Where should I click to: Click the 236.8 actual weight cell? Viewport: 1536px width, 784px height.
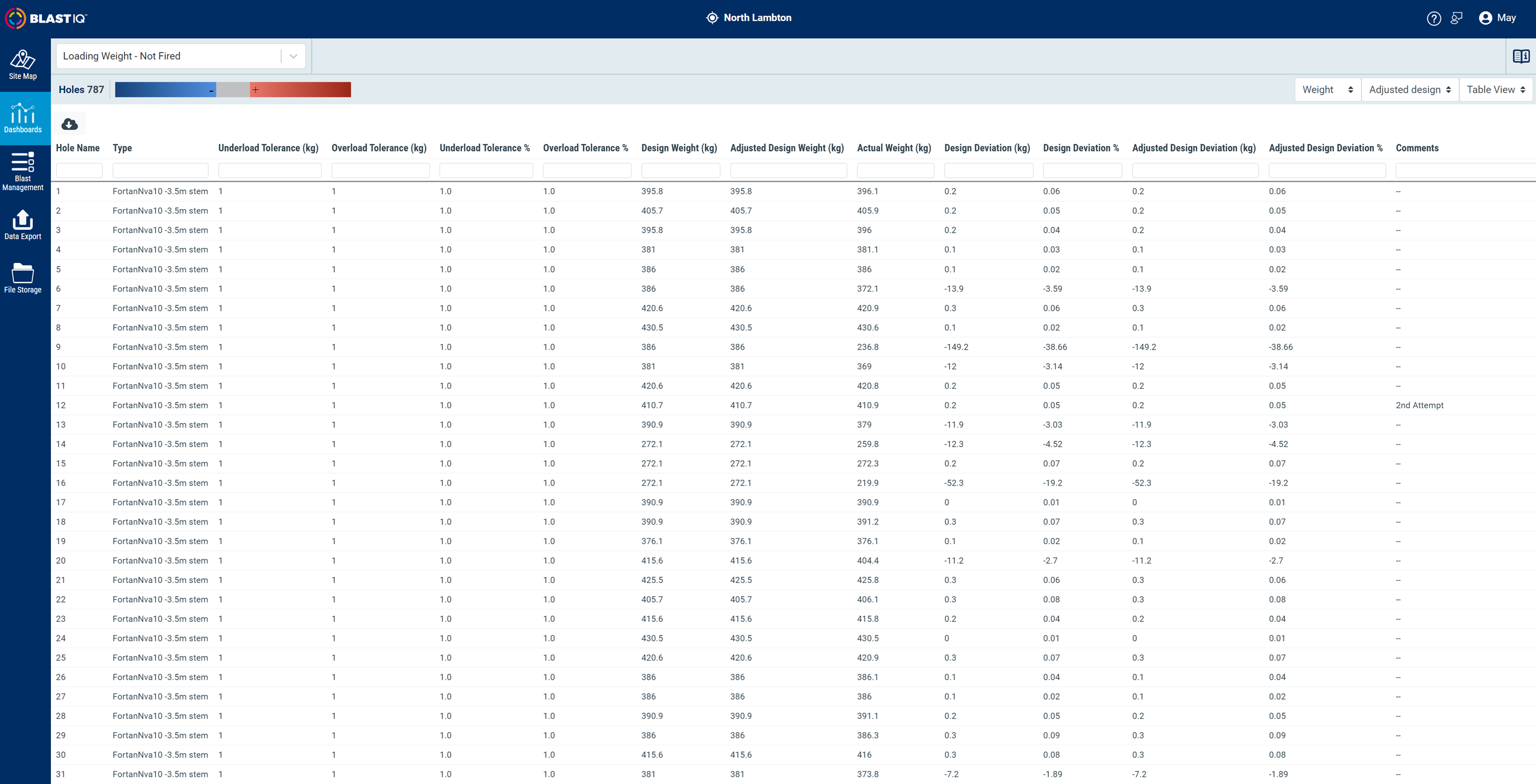click(868, 347)
